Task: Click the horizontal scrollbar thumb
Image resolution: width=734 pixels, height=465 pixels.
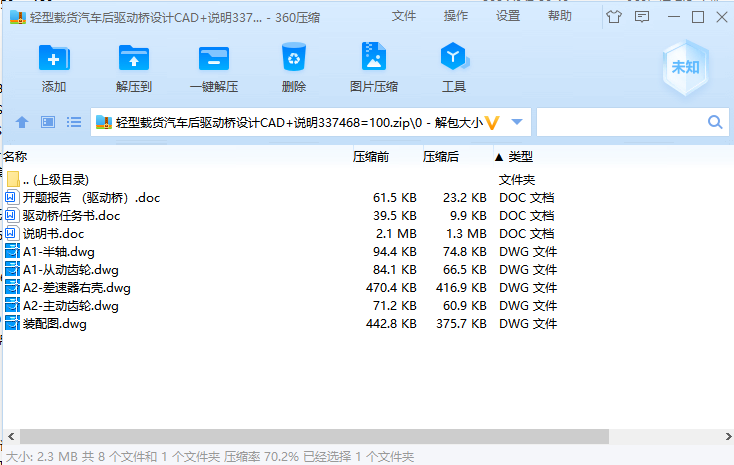Action: coord(314,436)
